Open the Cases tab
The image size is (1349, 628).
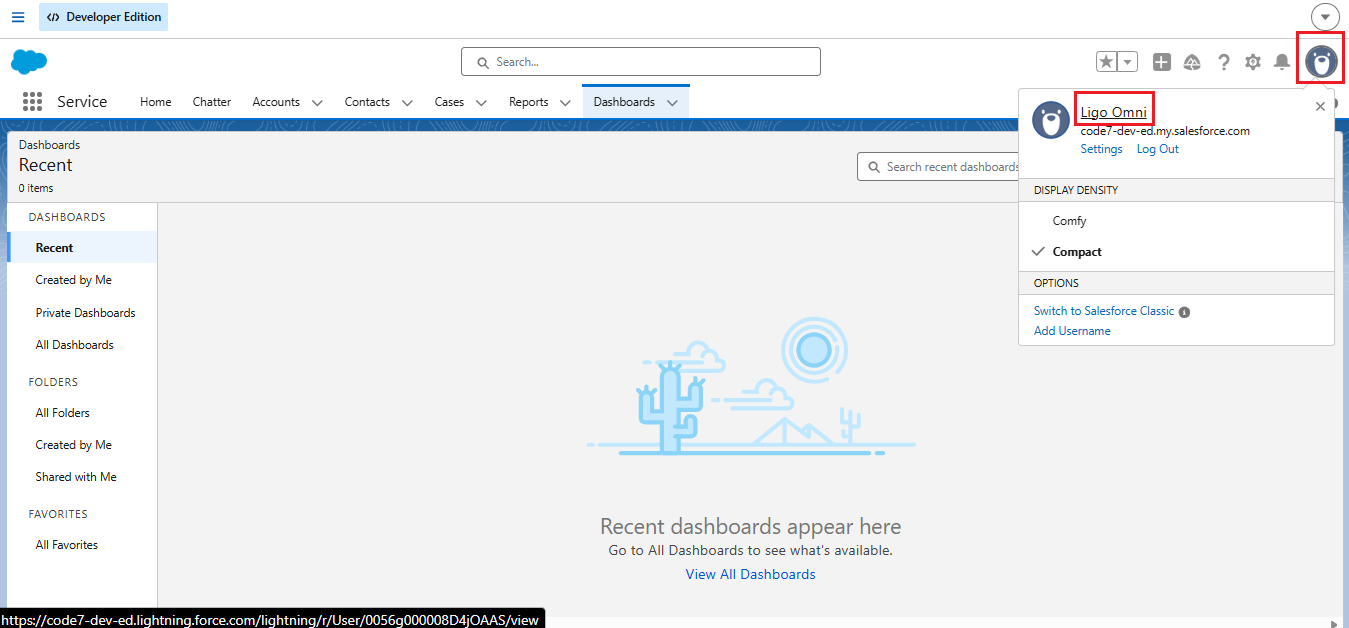(449, 102)
